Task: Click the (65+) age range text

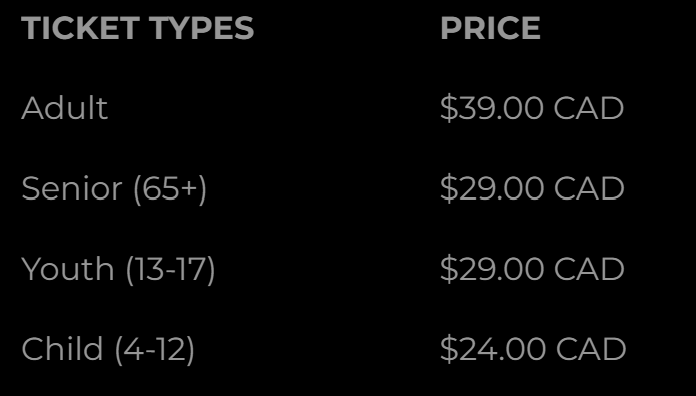Action: click(170, 190)
